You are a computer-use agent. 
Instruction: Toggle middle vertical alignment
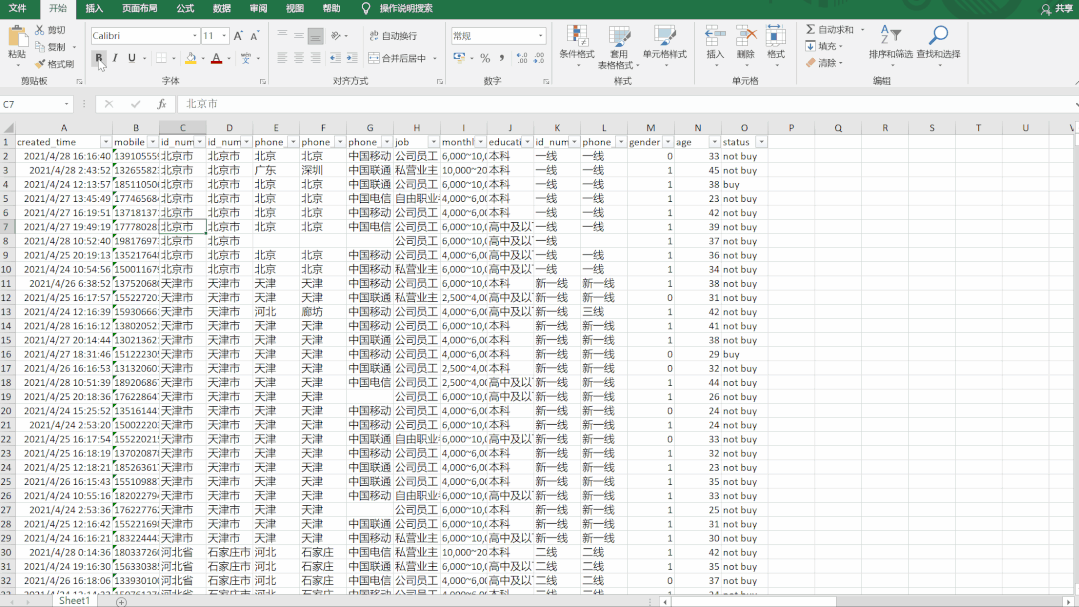pyautogui.click(x=299, y=35)
